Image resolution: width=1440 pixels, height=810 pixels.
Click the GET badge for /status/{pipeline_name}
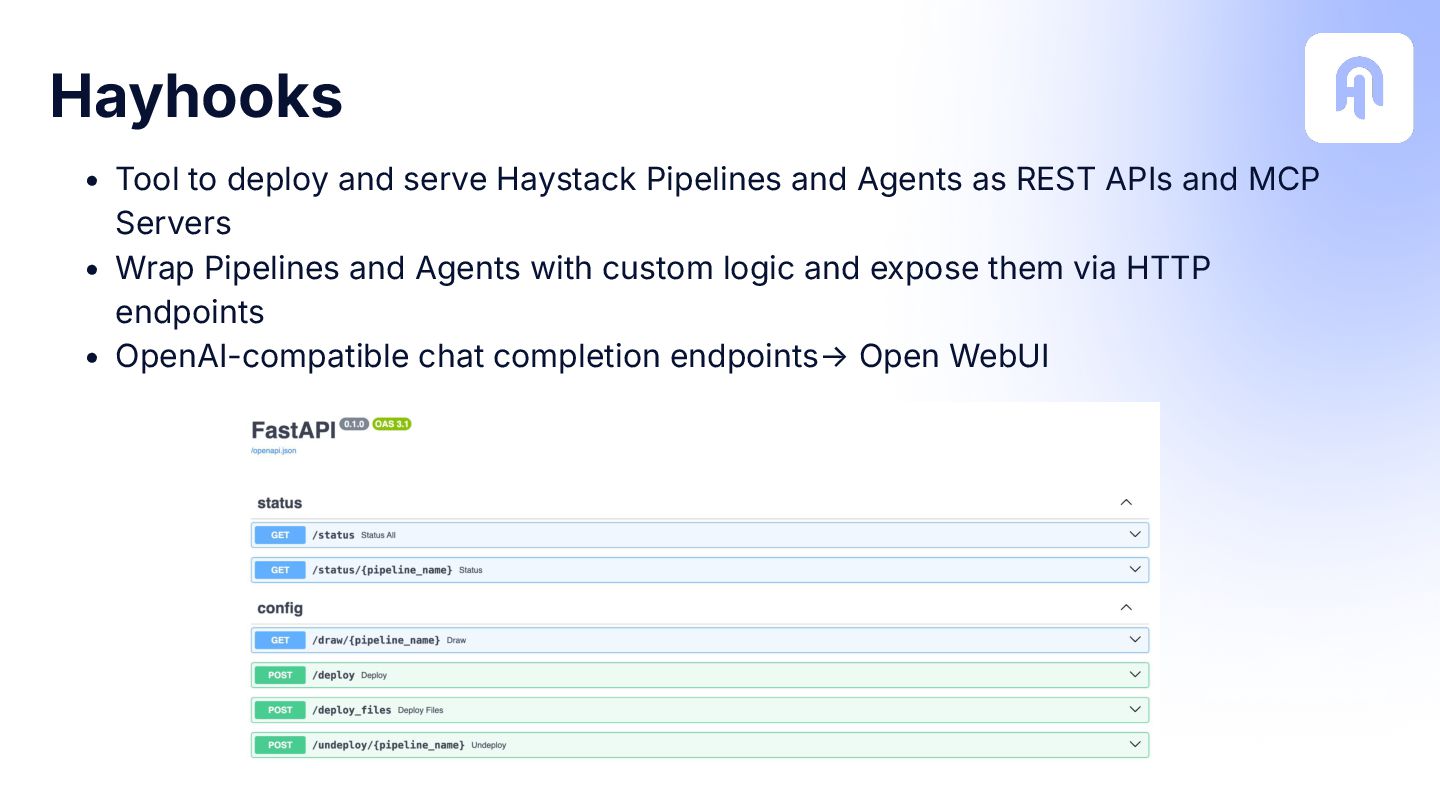[280, 570]
